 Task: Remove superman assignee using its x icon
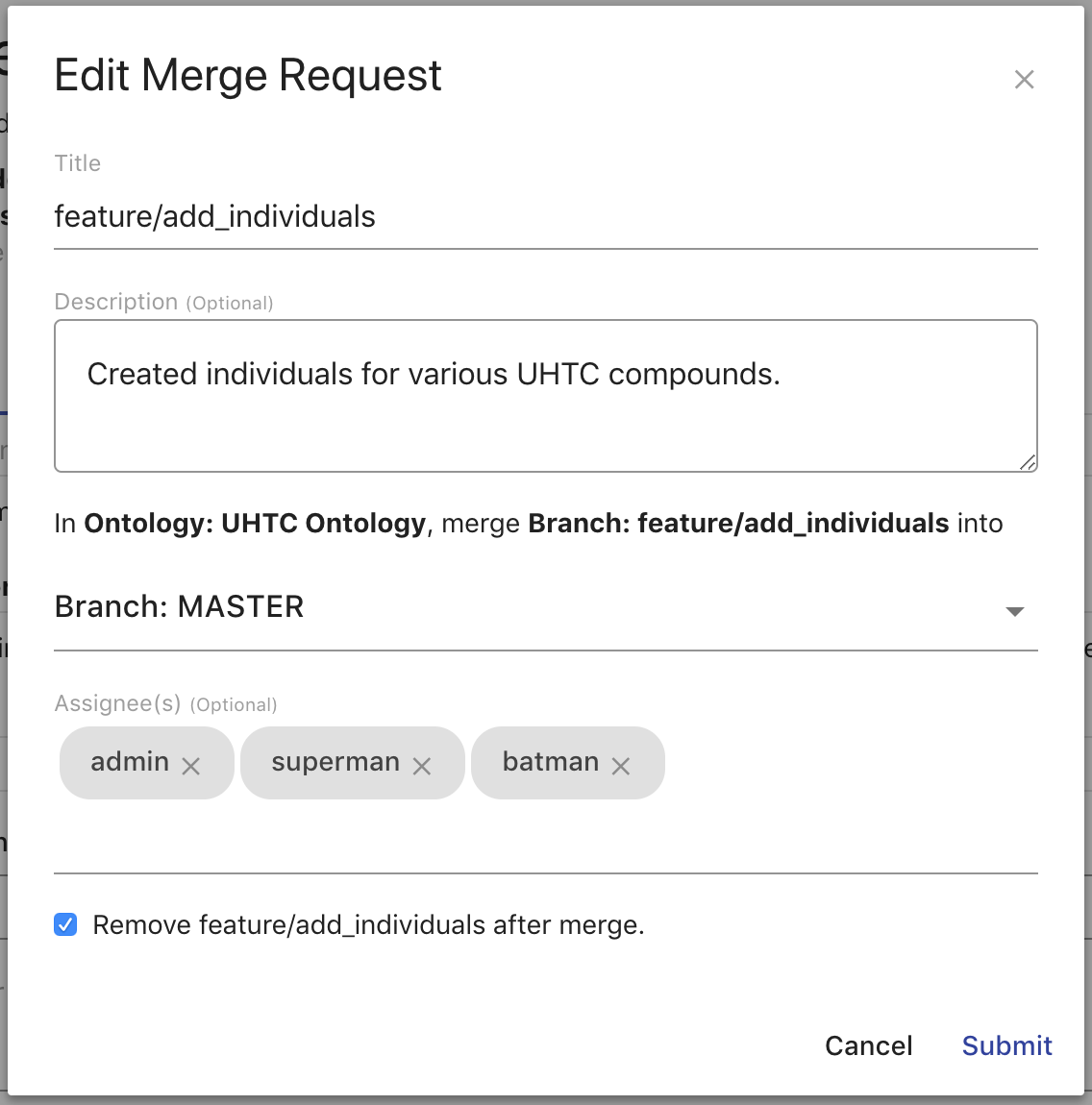pos(422,766)
